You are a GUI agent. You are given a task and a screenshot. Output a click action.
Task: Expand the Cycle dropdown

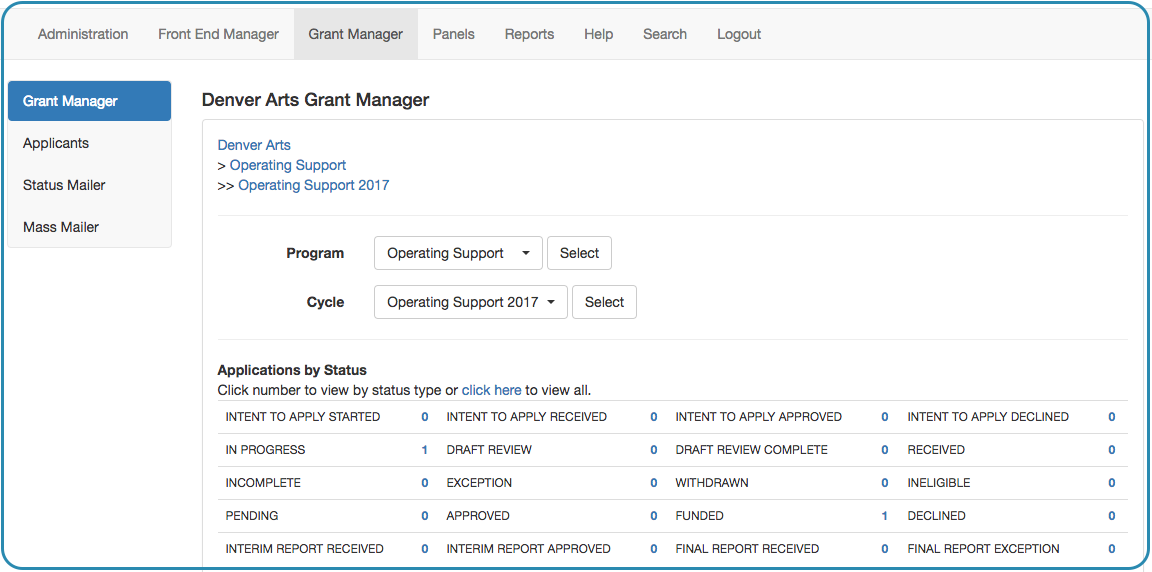pos(471,302)
